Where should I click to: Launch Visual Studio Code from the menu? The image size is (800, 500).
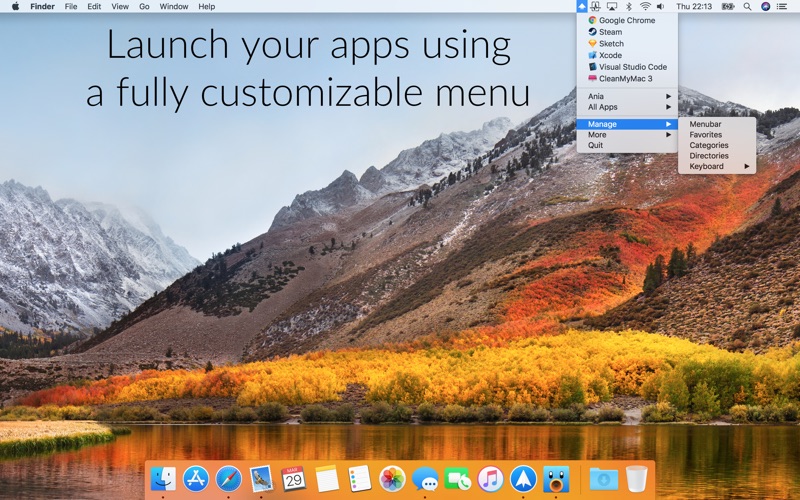[627, 67]
